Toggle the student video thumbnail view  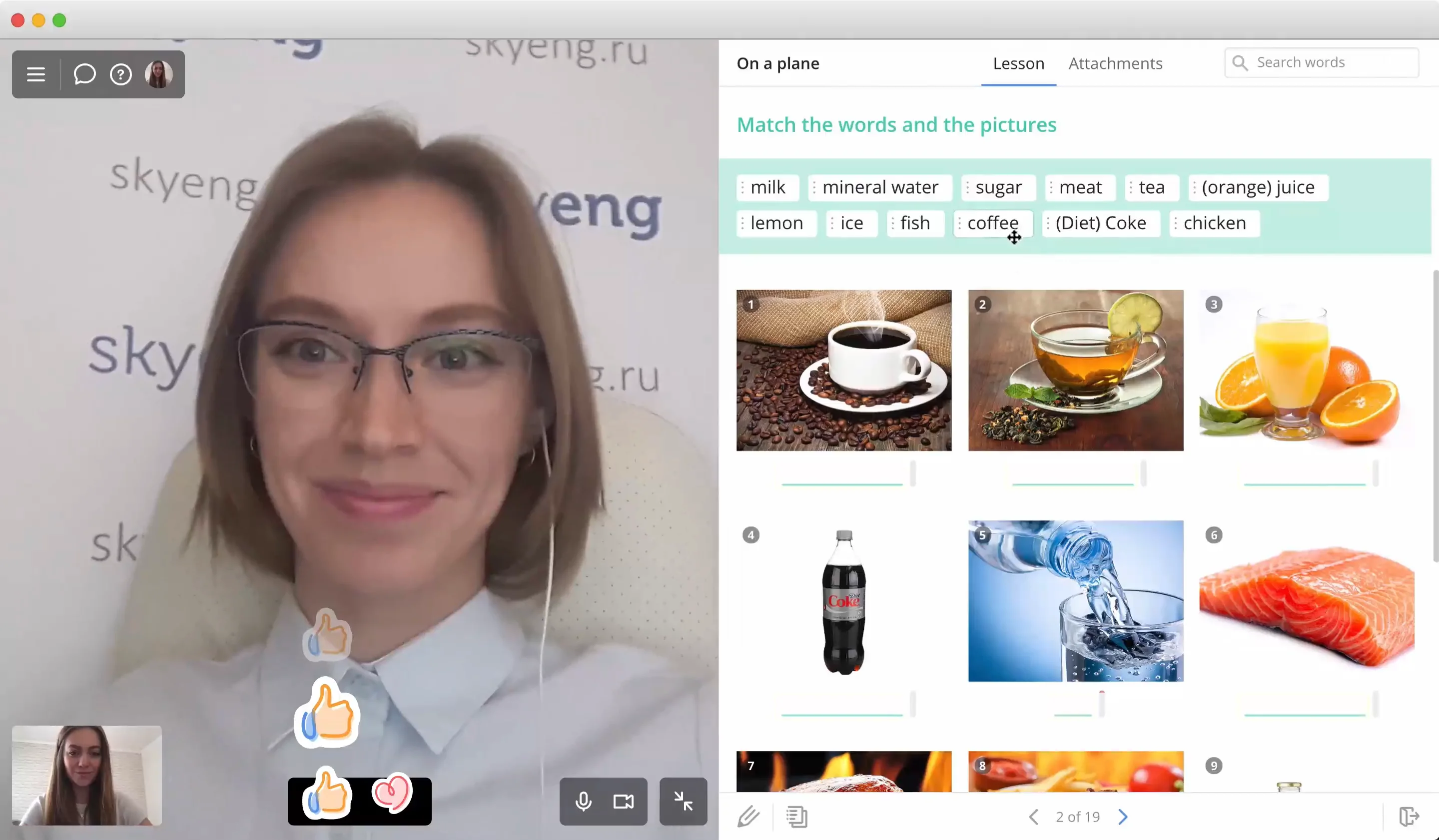click(683, 801)
